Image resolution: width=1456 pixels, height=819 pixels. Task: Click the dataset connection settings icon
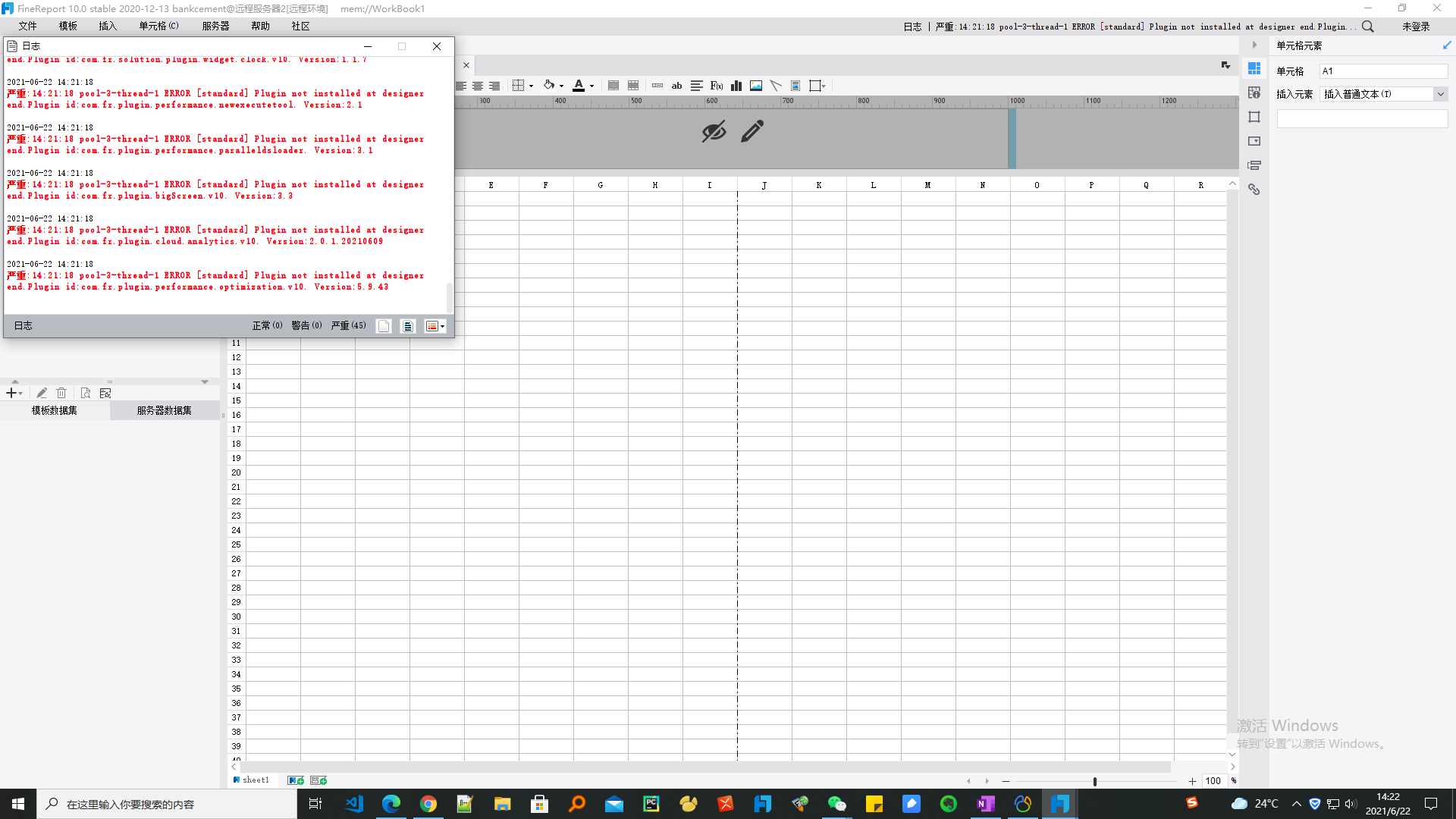click(105, 393)
